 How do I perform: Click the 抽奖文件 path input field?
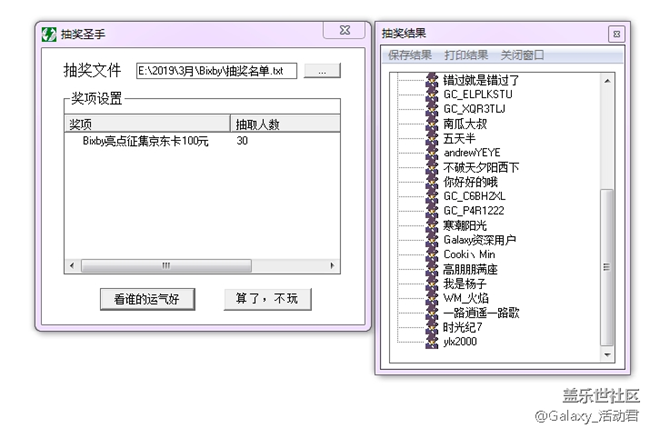click(216, 71)
